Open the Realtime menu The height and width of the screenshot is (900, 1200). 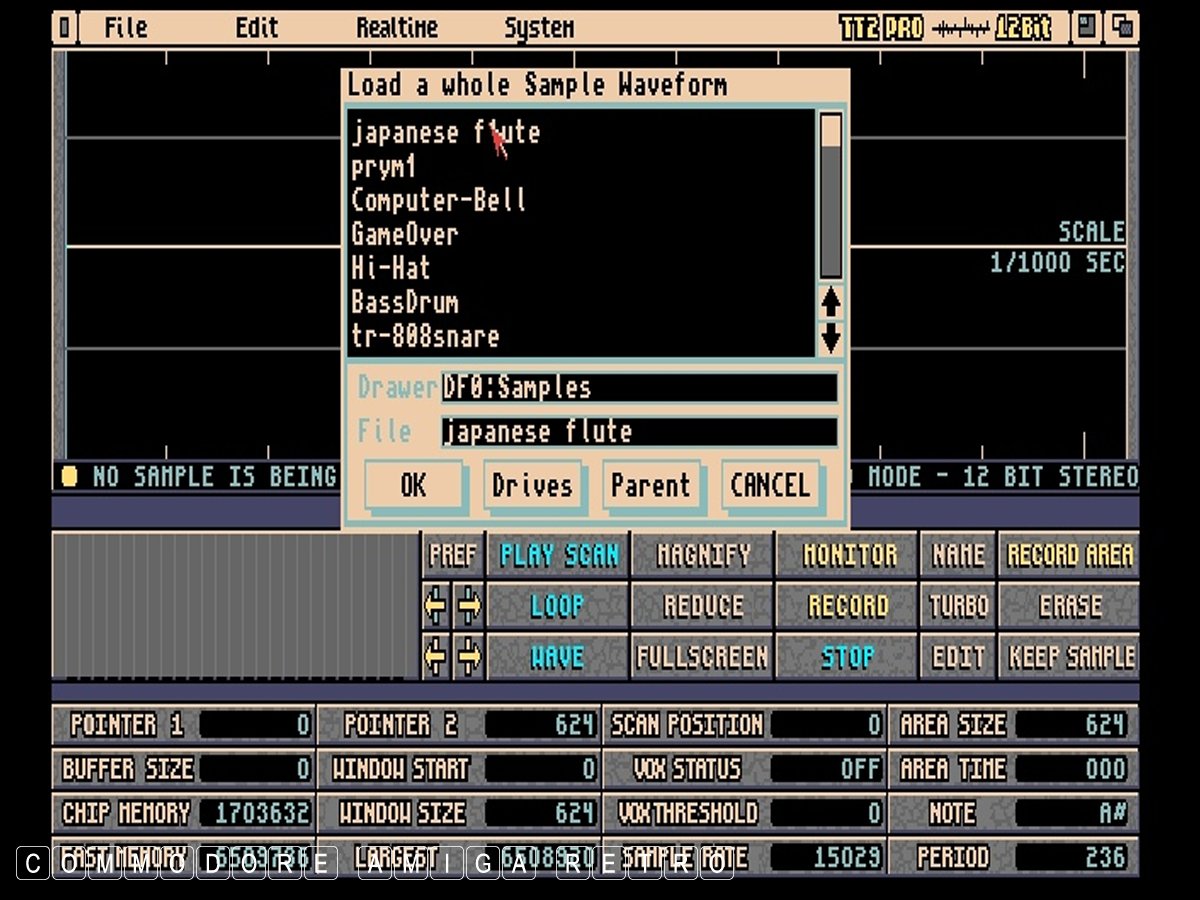pyautogui.click(x=397, y=28)
